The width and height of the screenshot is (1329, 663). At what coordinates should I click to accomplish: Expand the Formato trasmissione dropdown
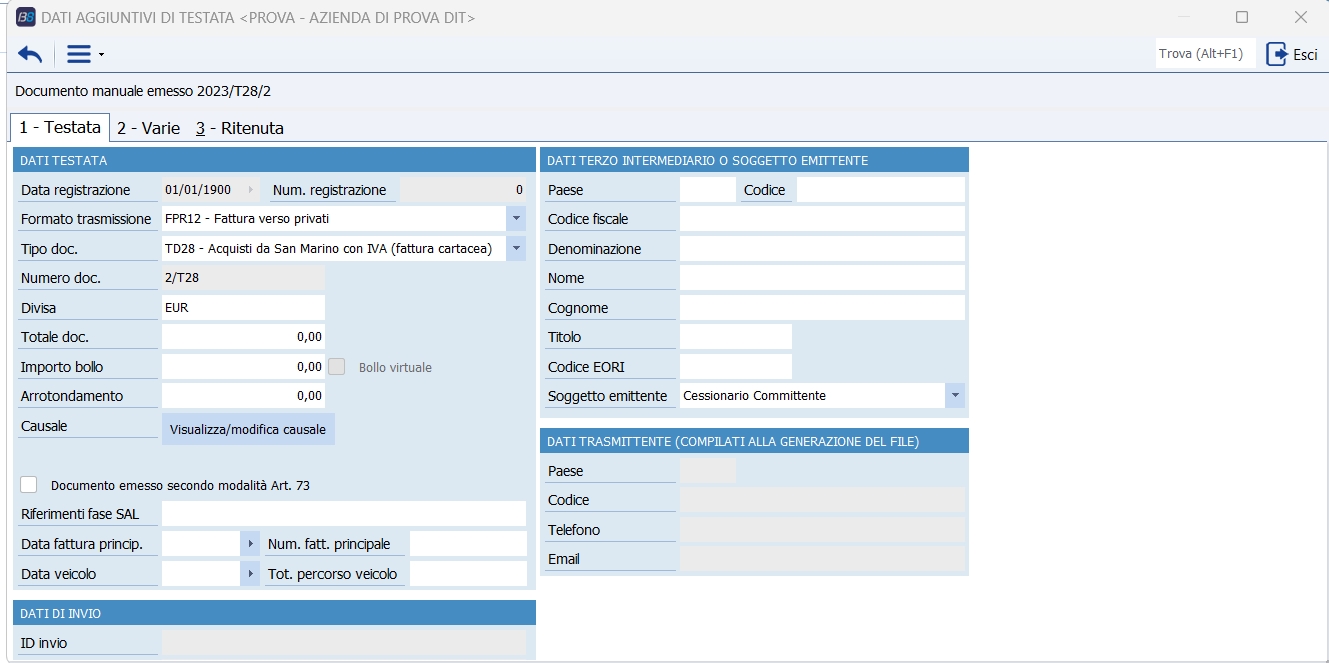coord(516,219)
